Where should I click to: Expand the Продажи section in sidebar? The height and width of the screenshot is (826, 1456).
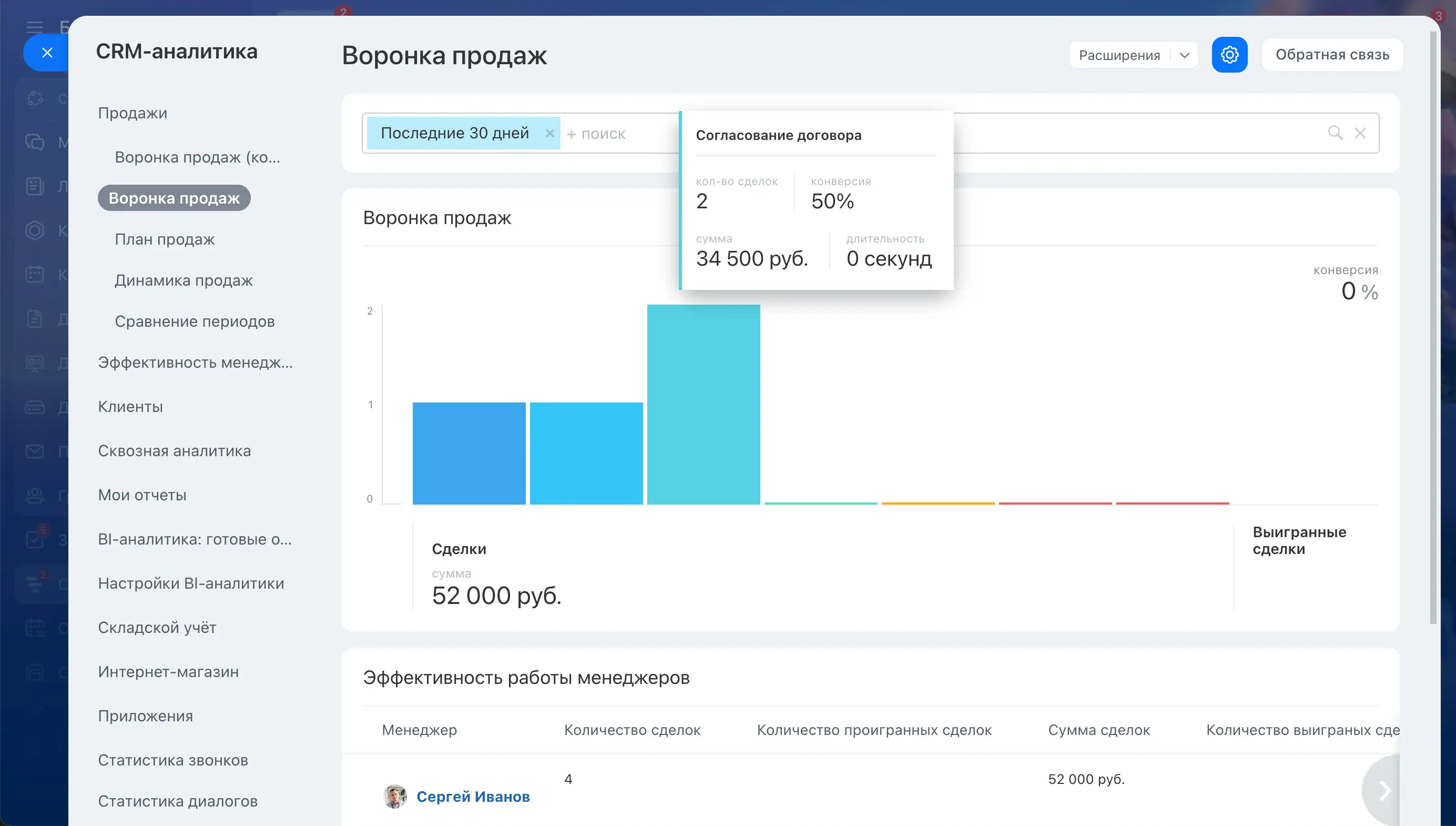tap(132, 113)
